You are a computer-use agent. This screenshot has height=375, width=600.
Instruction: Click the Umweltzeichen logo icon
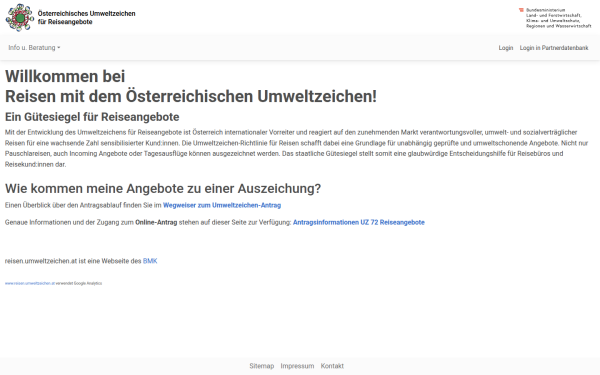20,18
